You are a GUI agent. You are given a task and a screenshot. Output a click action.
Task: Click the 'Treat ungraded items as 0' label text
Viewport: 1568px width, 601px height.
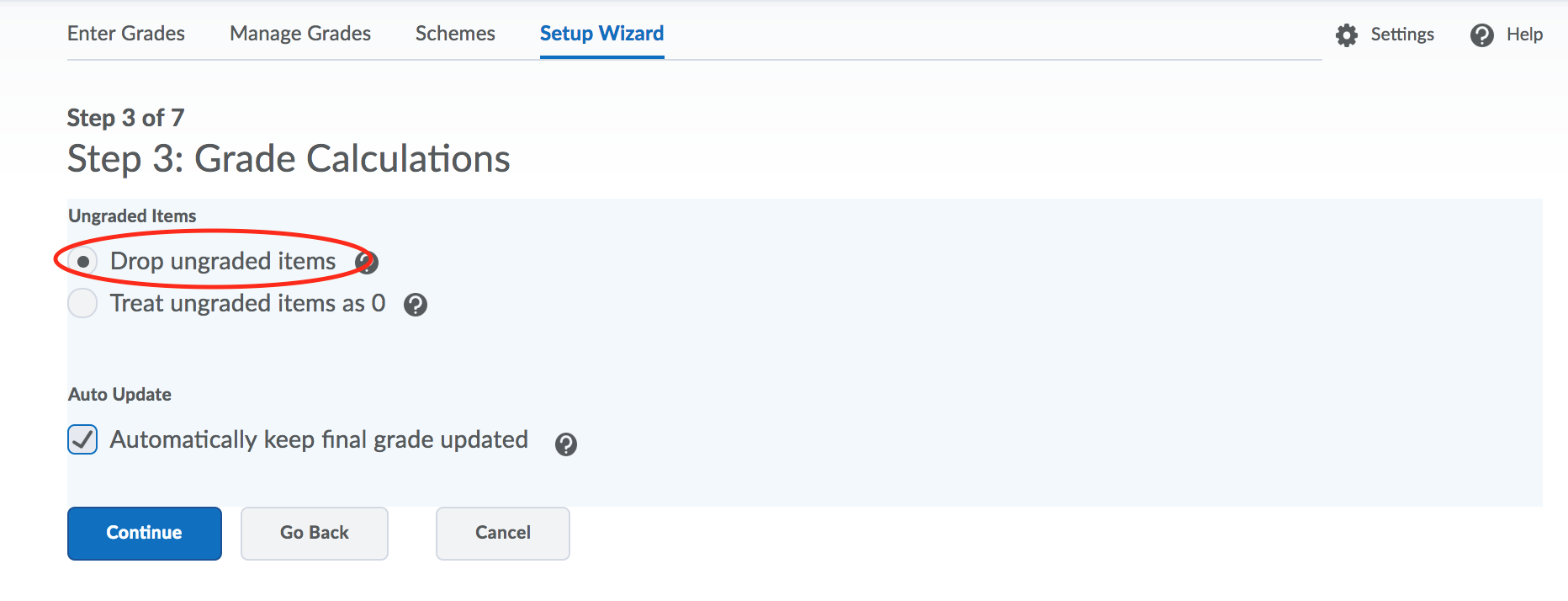click(247, 303)
